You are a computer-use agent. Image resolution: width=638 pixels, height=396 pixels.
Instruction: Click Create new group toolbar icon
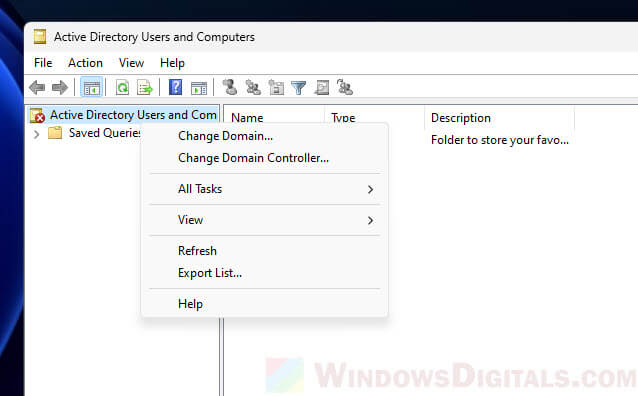point(253,87)
